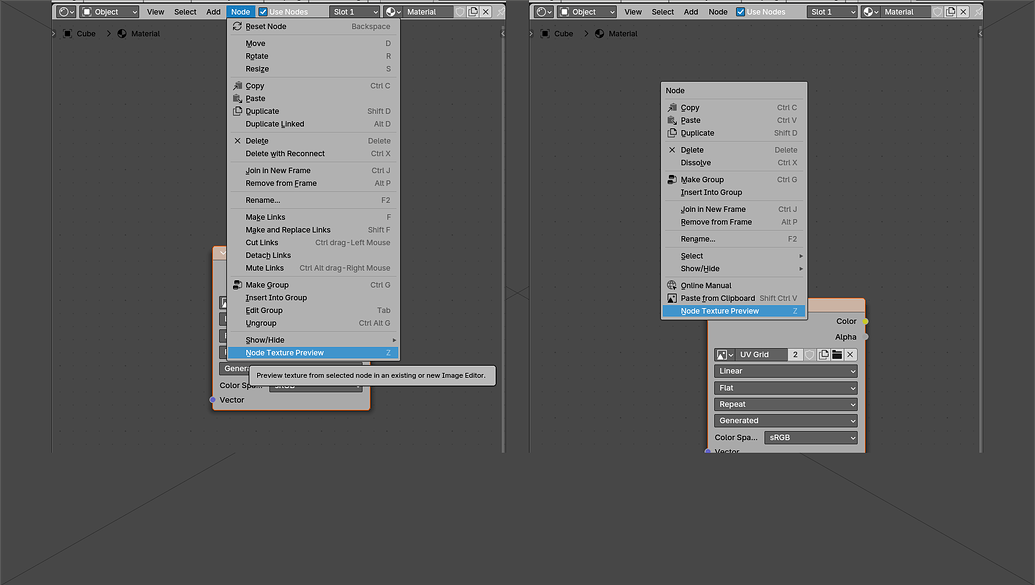
Task: Choose Reset Node in left Node menu
Action: point(313,26)
